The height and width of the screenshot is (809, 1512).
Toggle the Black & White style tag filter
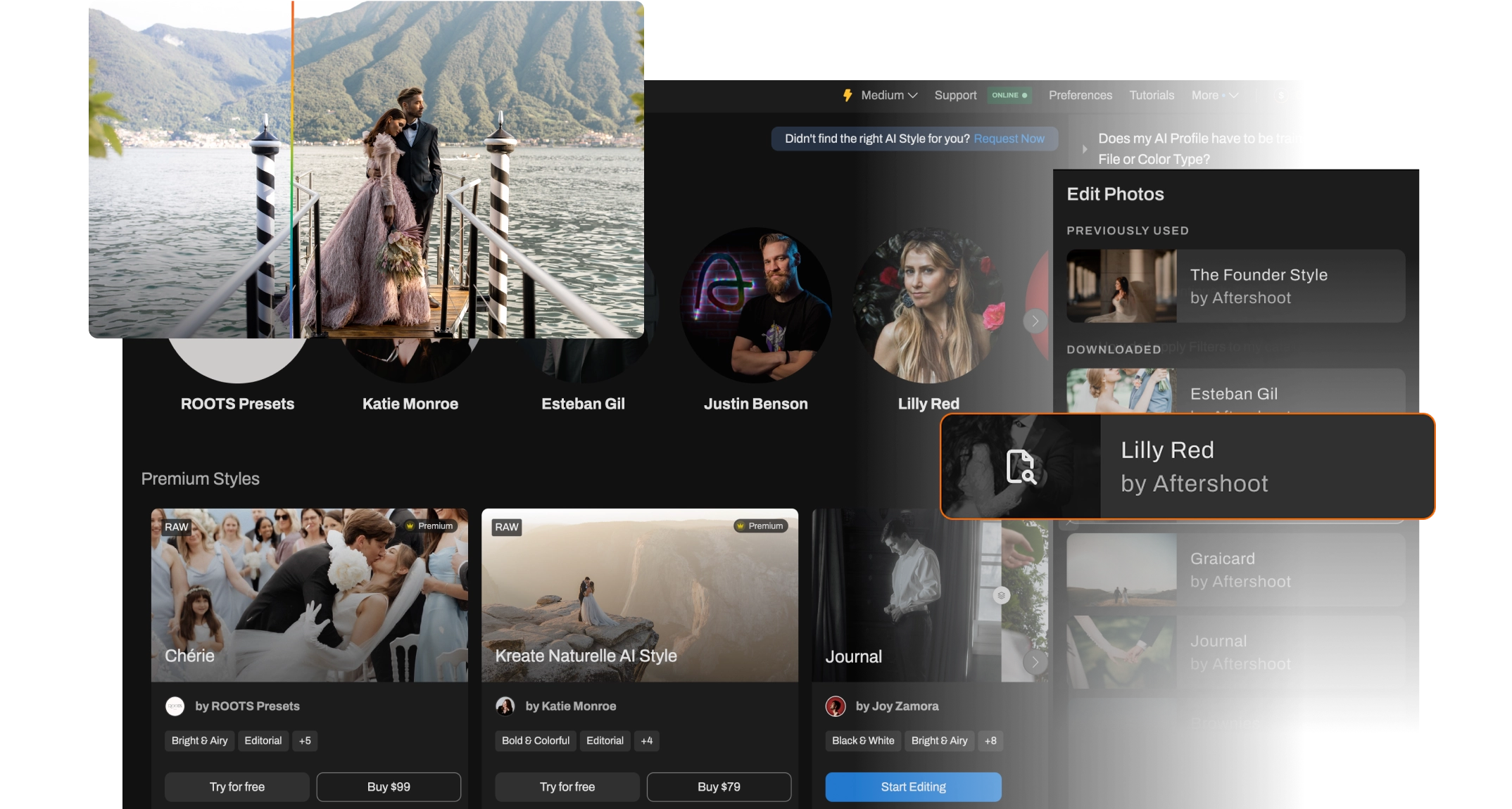pos(863,740)
